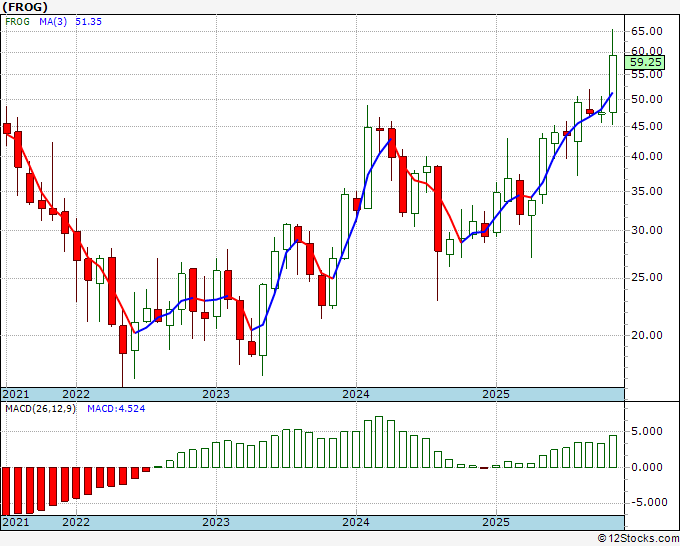Image resolution: width=680 pixels, height=546 pixels.
Task: Click 2024 on the MACD timeline
Action: pos(356,522)
